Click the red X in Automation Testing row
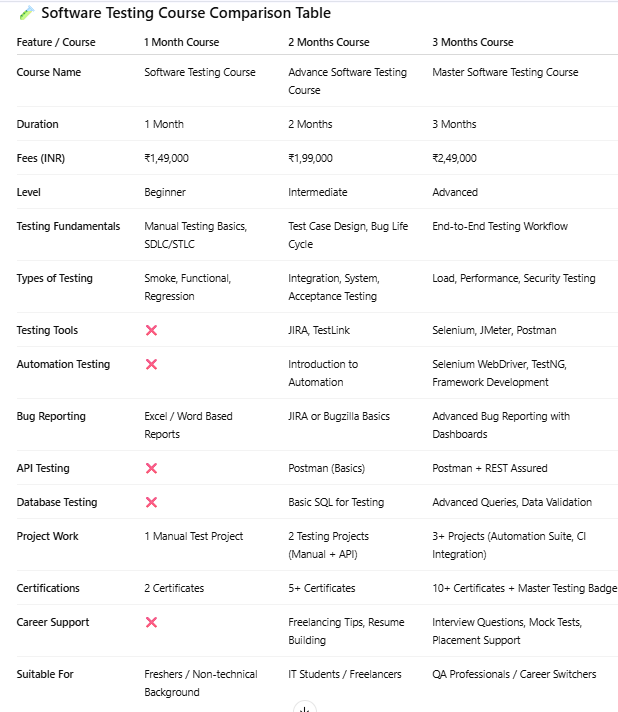The image size is (618, 712). click(151, 364)
